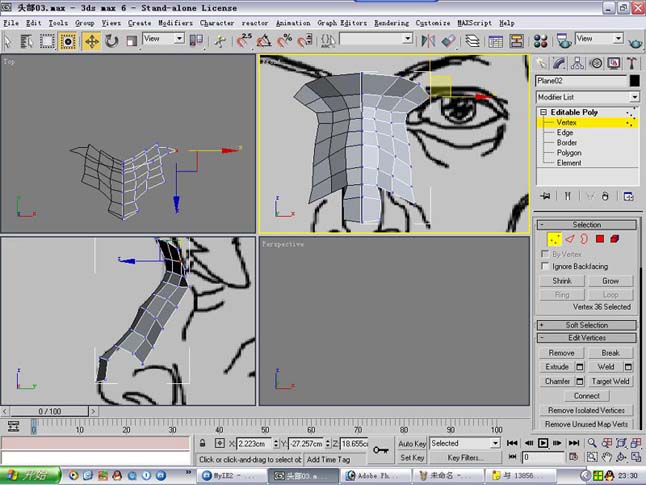Click the Plane02 object color swatch
646x485 pixels.
[635, 81]
